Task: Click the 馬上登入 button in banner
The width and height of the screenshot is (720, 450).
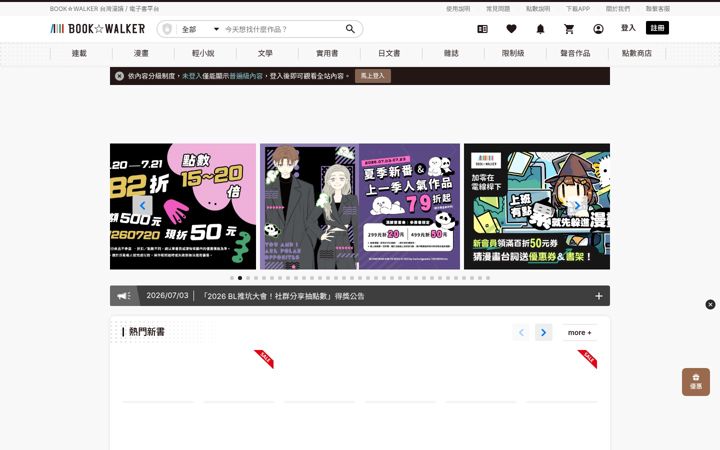Action: tap(372, 76)
